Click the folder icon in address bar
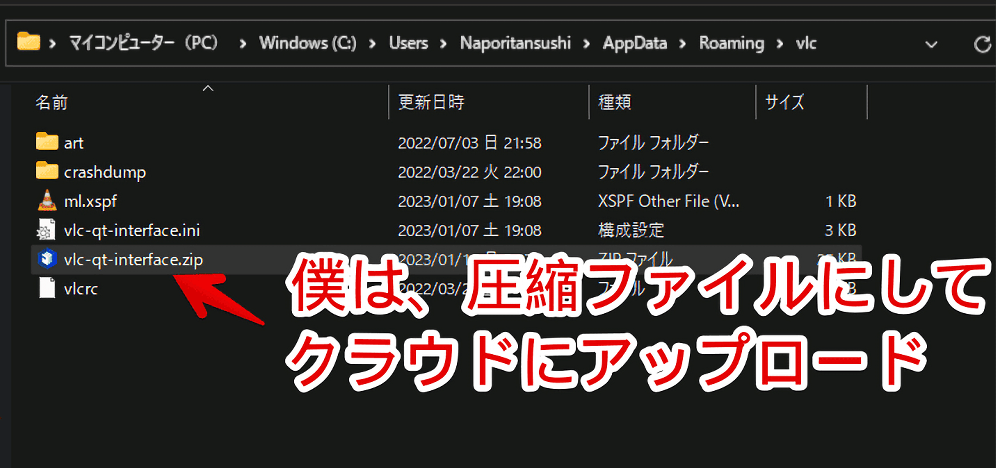1000x468 pixels. point(28,43)
